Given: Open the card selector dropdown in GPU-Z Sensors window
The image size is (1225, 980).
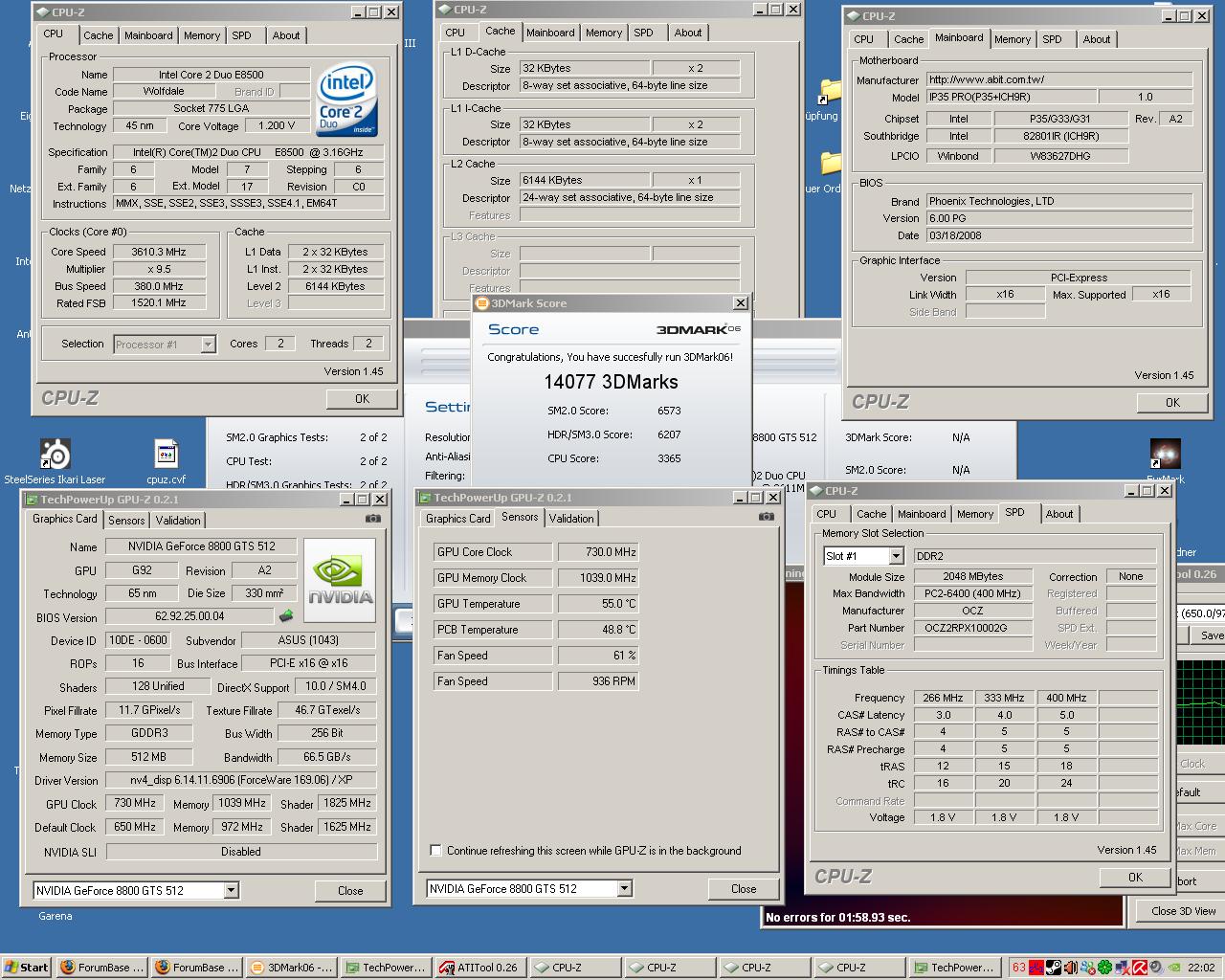Looking at the screenshot, I should click(624, 888).
